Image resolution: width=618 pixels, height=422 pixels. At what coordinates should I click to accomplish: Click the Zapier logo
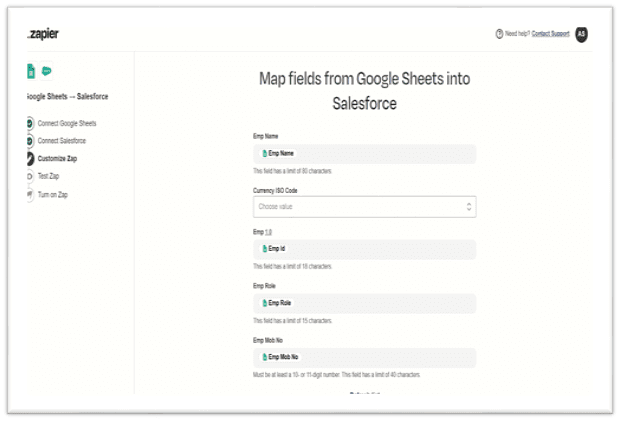(43, 34)
